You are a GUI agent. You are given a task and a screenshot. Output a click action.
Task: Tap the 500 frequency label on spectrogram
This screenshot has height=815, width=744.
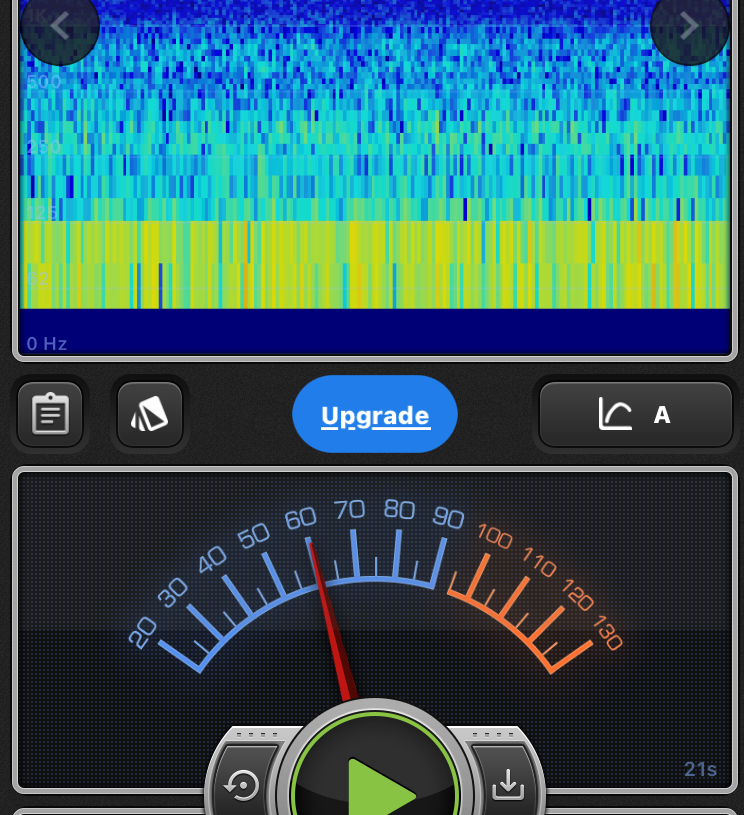tap(44, 81)
